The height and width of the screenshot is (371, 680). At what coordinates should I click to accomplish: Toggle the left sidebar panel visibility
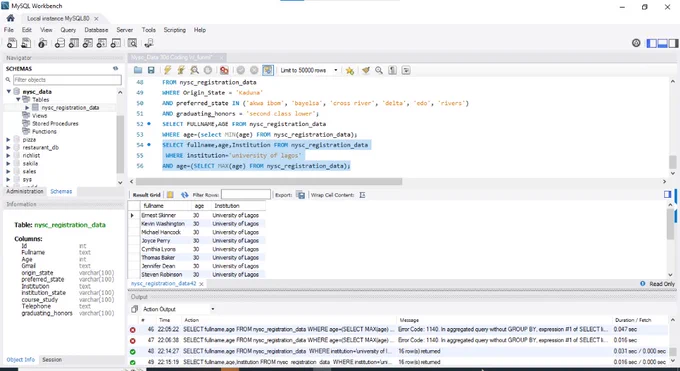pos(651,43)
